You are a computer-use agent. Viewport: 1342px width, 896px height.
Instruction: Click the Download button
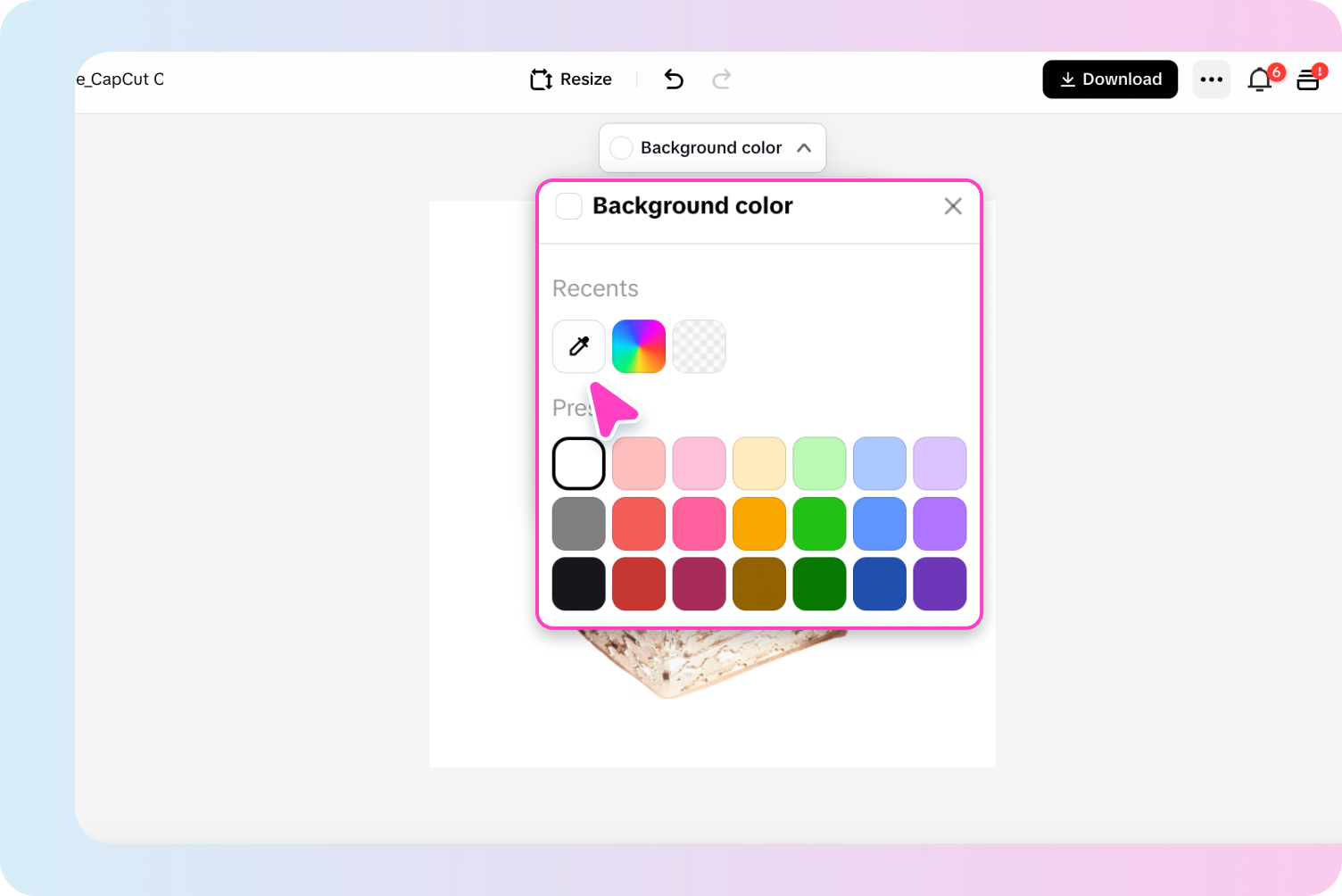tap(1110, 79)
